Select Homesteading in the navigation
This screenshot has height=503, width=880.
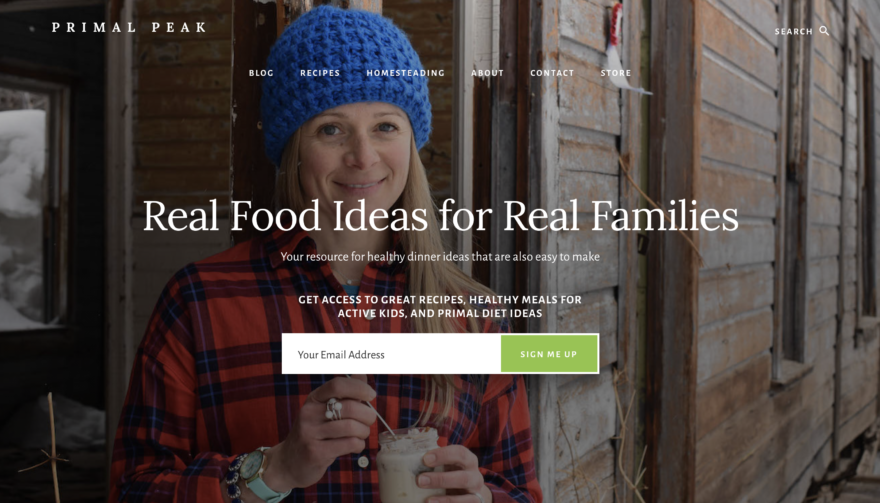click(405, 73)
